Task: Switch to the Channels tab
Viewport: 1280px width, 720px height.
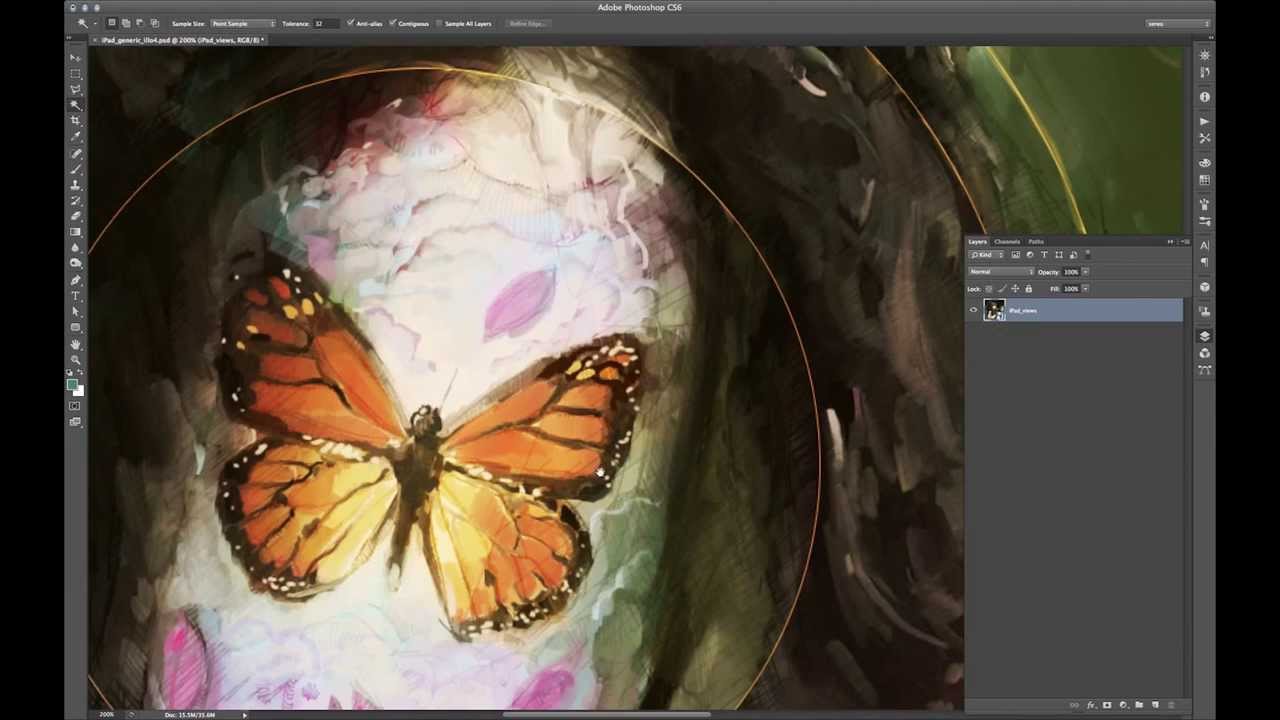Action: [1007, 241]
